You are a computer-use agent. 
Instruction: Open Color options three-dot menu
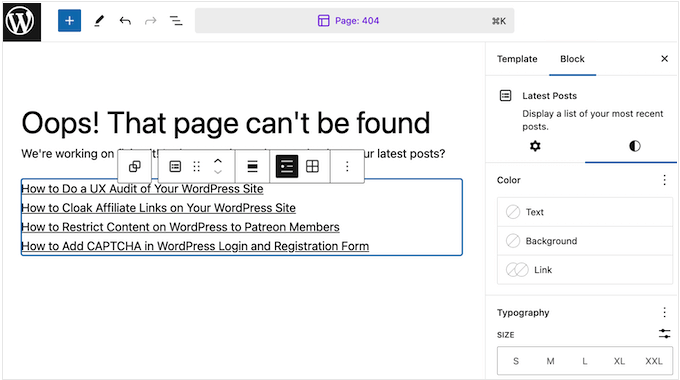[x=664, y=180]
